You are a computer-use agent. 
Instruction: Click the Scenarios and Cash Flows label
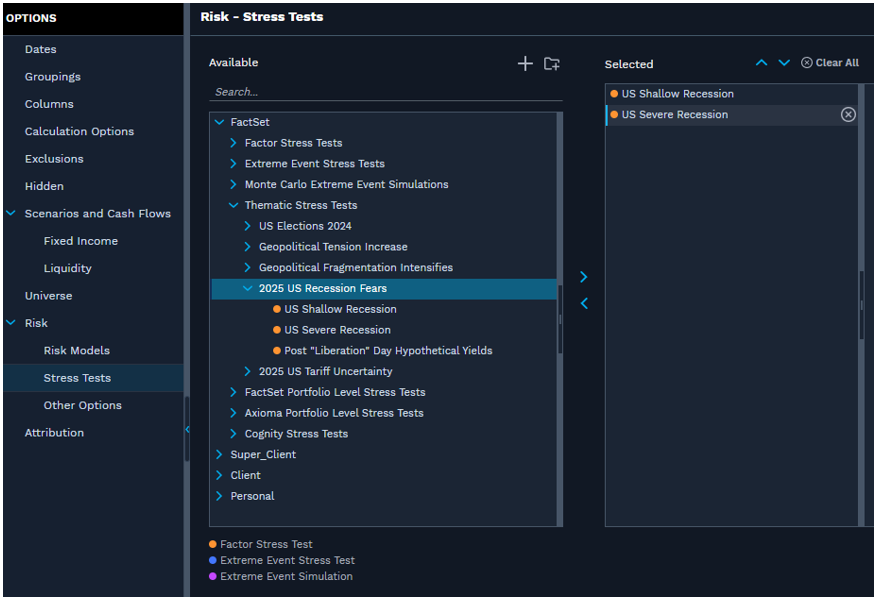point(97,213)
